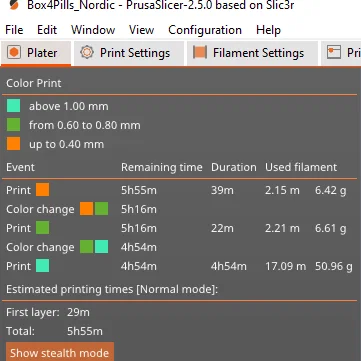The image size is (361, 361).
Task: Click the Print Settings gear icon
Action: pos(87,53)
